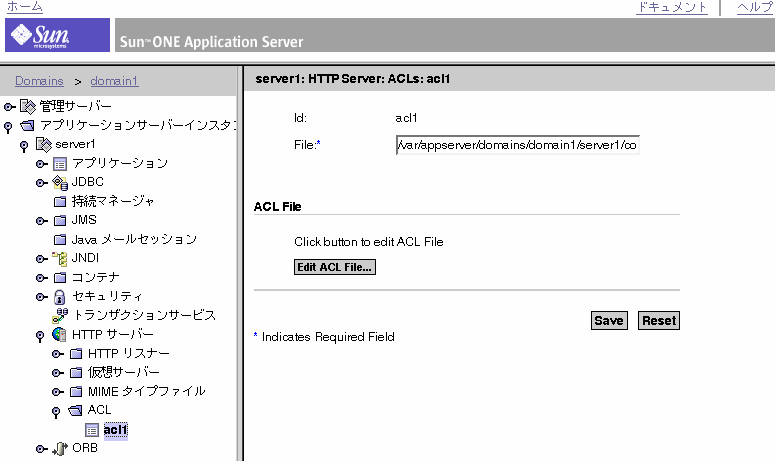This screenshot has height=461, width=775.
Task: Collapse the HTTP サーバー tree node
Action: 40,336
